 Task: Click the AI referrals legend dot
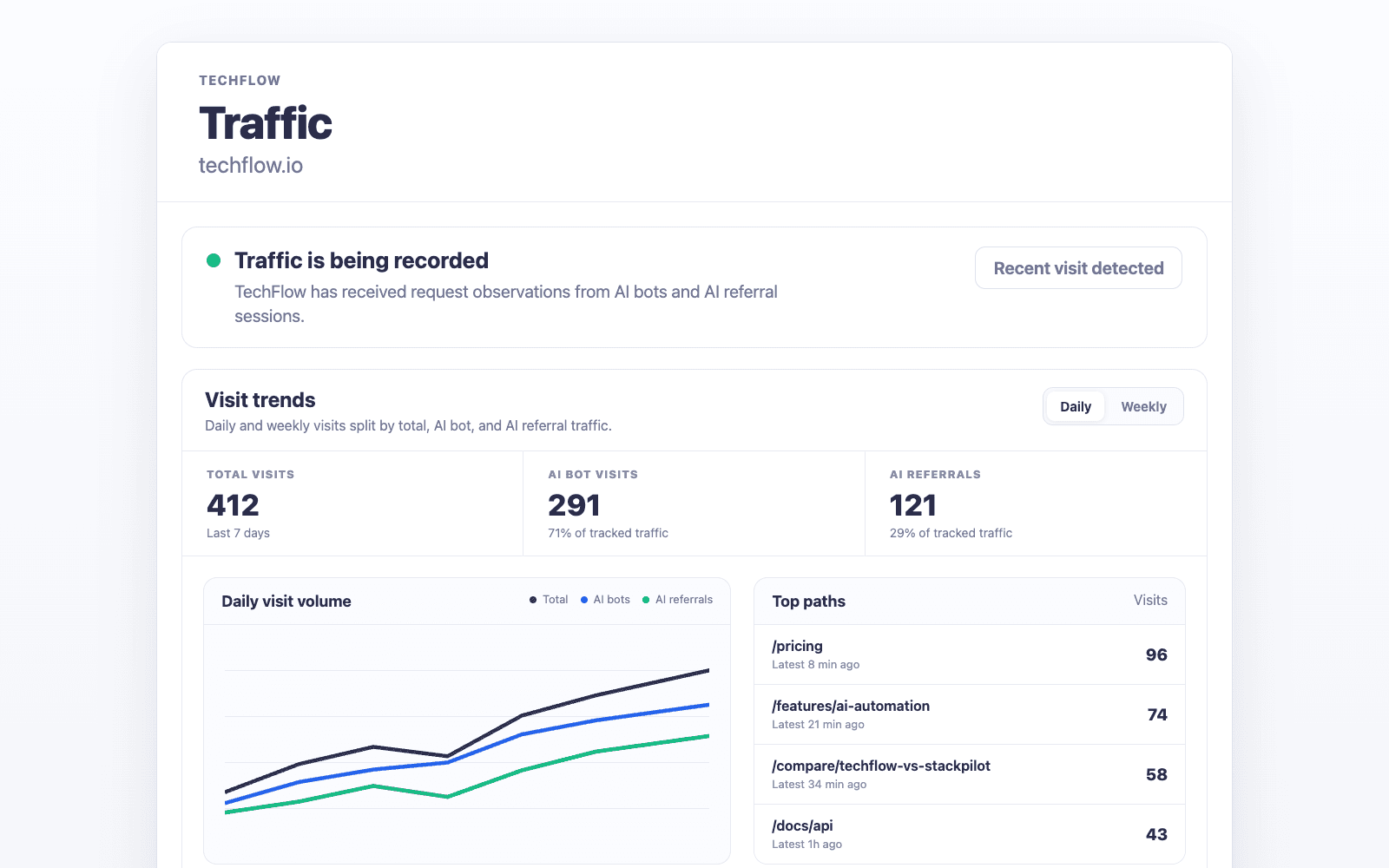click(x=646, y=600)
